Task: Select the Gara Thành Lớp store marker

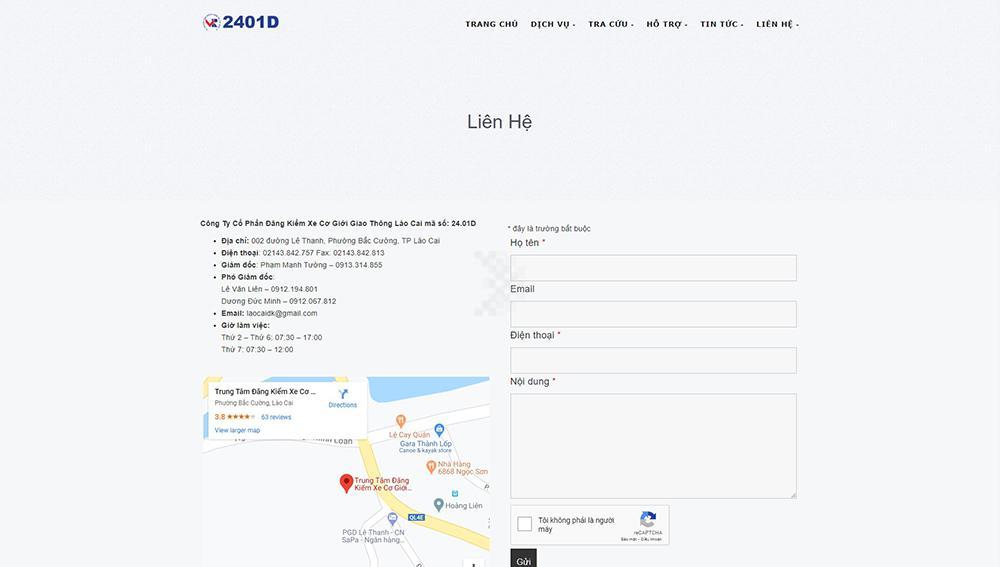Action: pyautogui.click(x=439, y=431)
